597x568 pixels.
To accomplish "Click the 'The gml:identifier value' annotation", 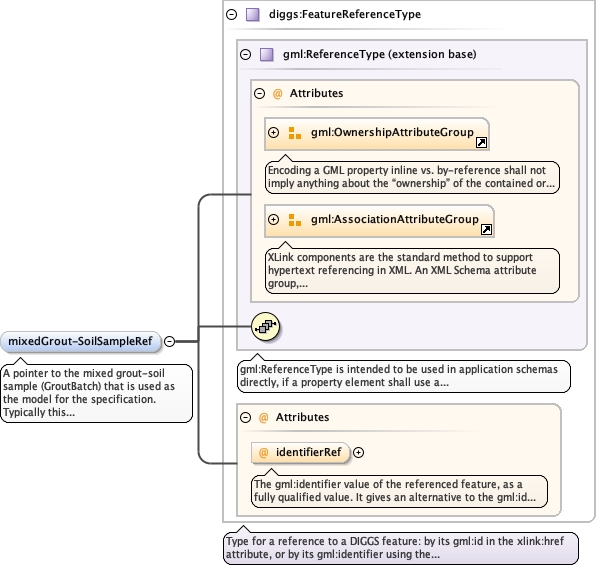I will click(399, 491).
